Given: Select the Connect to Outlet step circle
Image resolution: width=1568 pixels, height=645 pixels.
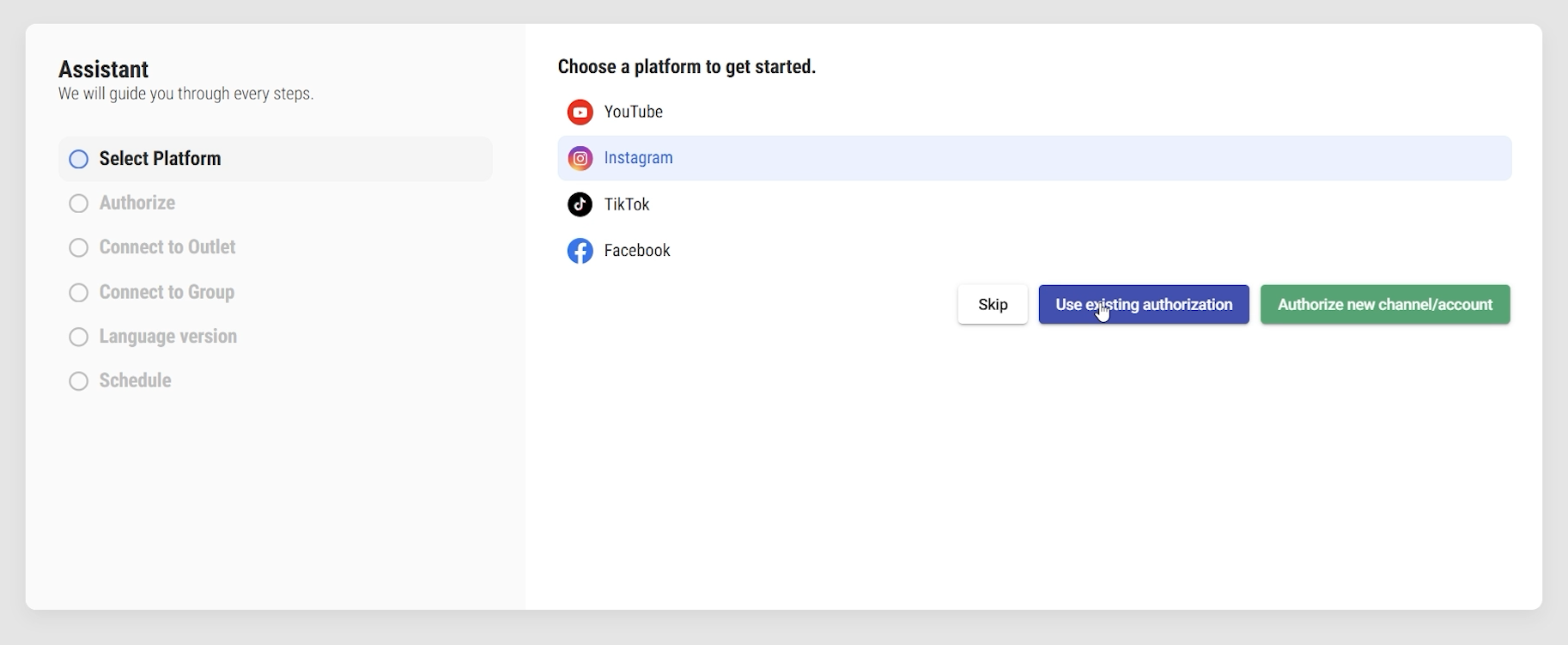Looking at the screenshot, I should click(78, 248).
